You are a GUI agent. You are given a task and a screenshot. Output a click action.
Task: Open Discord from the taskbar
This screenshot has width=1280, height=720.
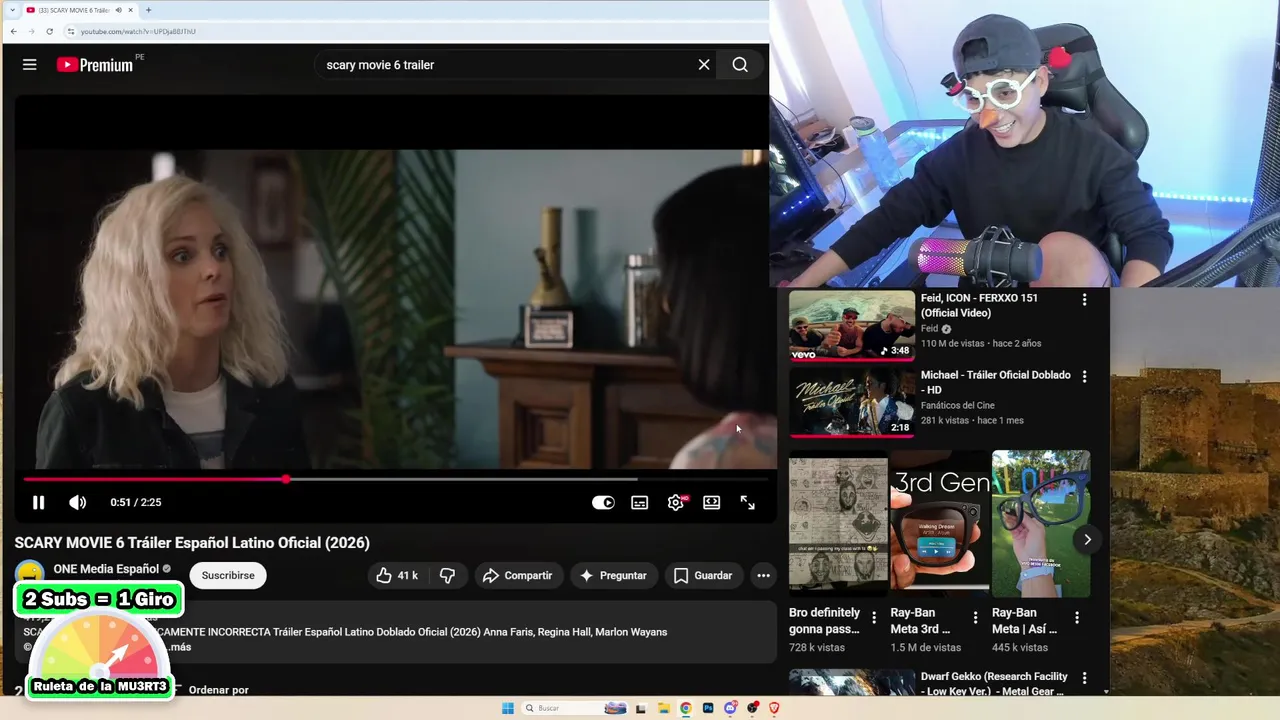point(730,708)
